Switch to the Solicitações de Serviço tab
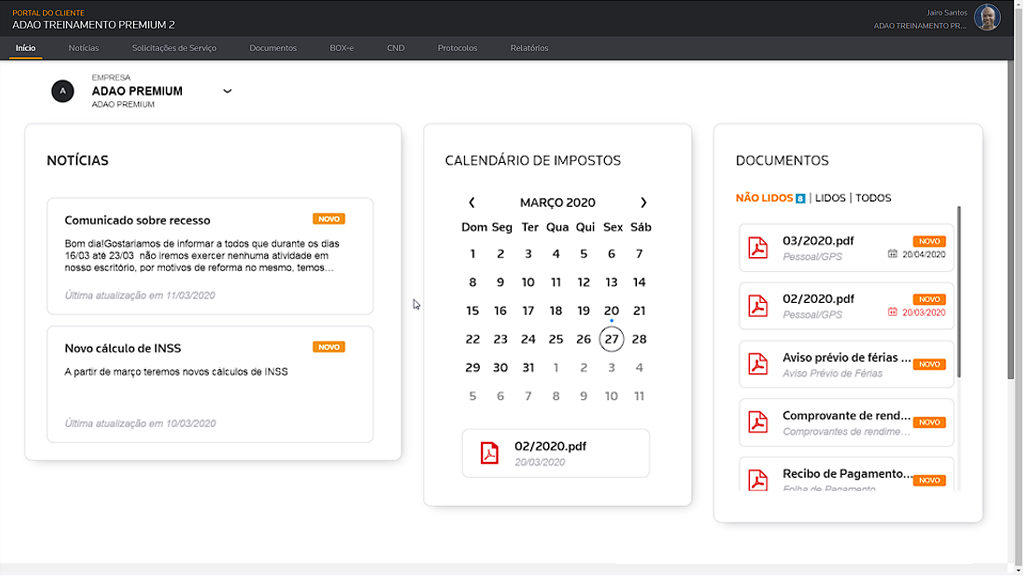Screen dimensions: 1024x576 (174, 48)
